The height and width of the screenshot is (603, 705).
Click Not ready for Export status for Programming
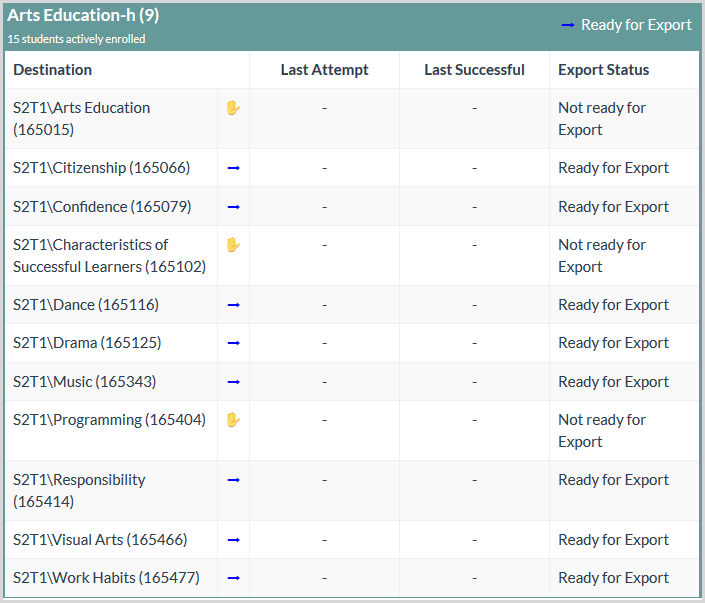point(602,431)
